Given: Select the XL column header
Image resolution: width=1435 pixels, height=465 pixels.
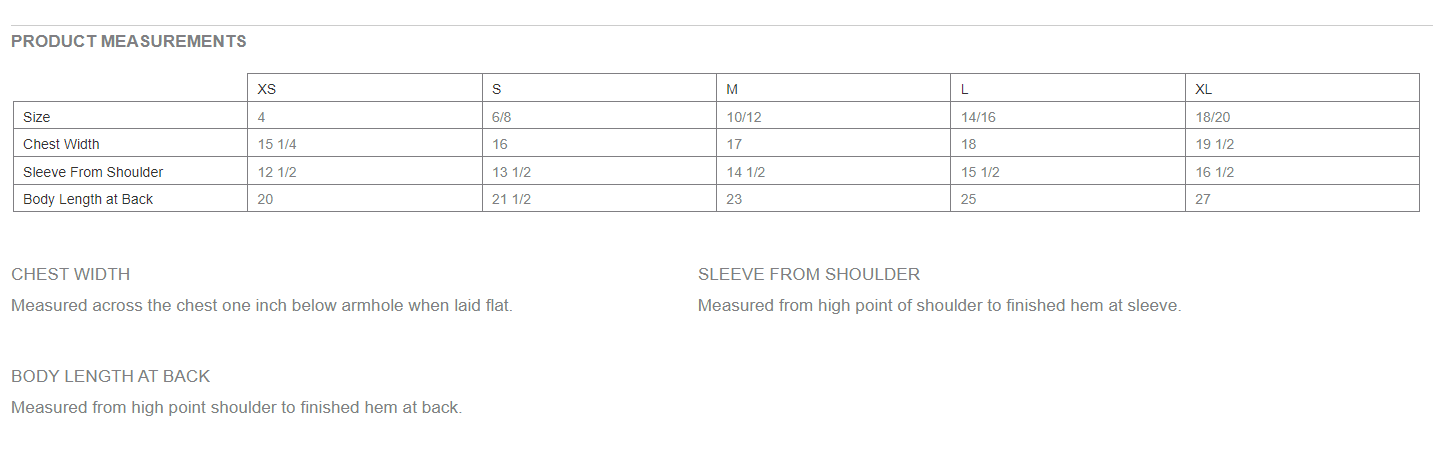Looking at the screenshot, I should tap(1204, 89).
